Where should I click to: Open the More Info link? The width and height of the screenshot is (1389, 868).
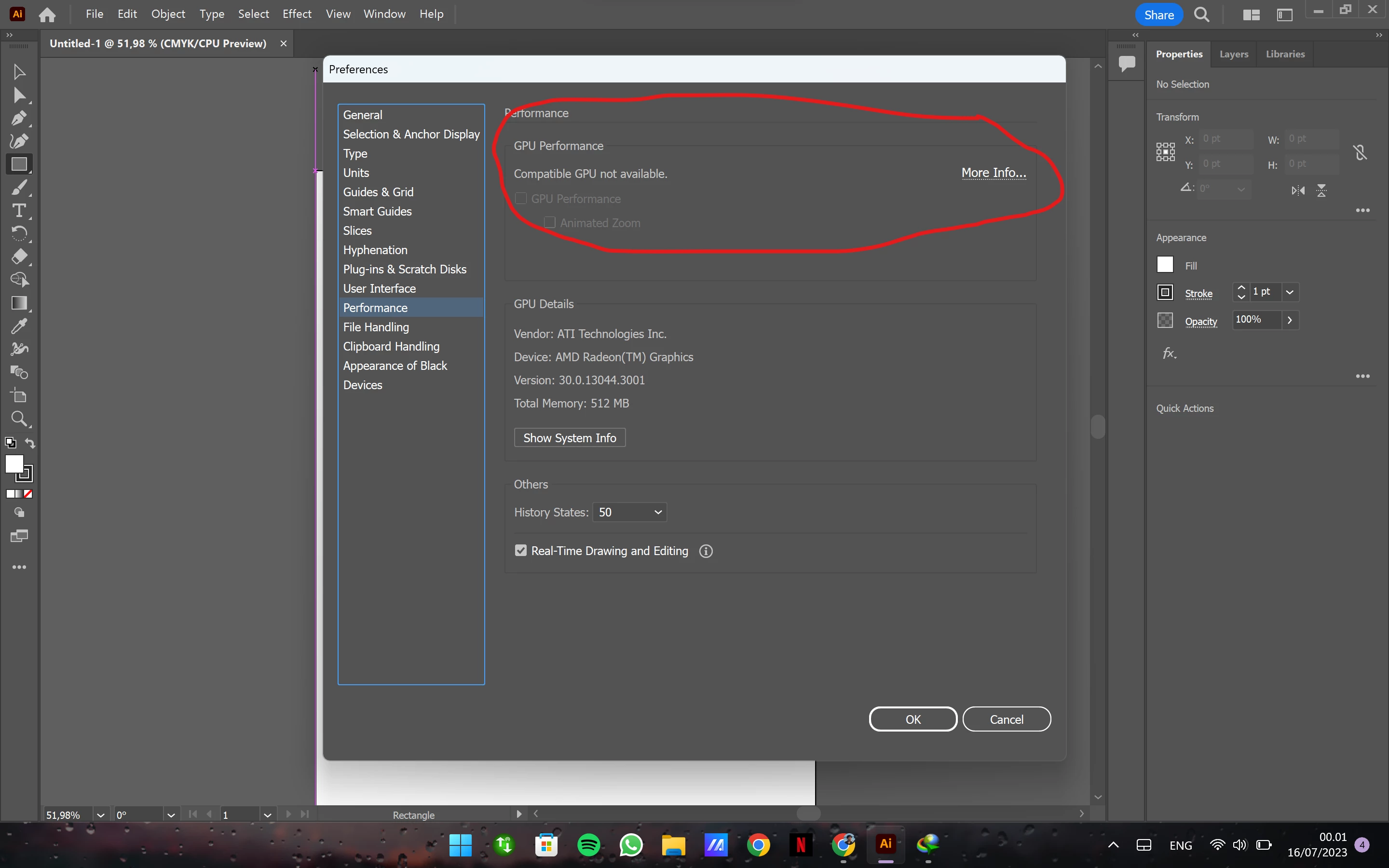coord(994,173)
